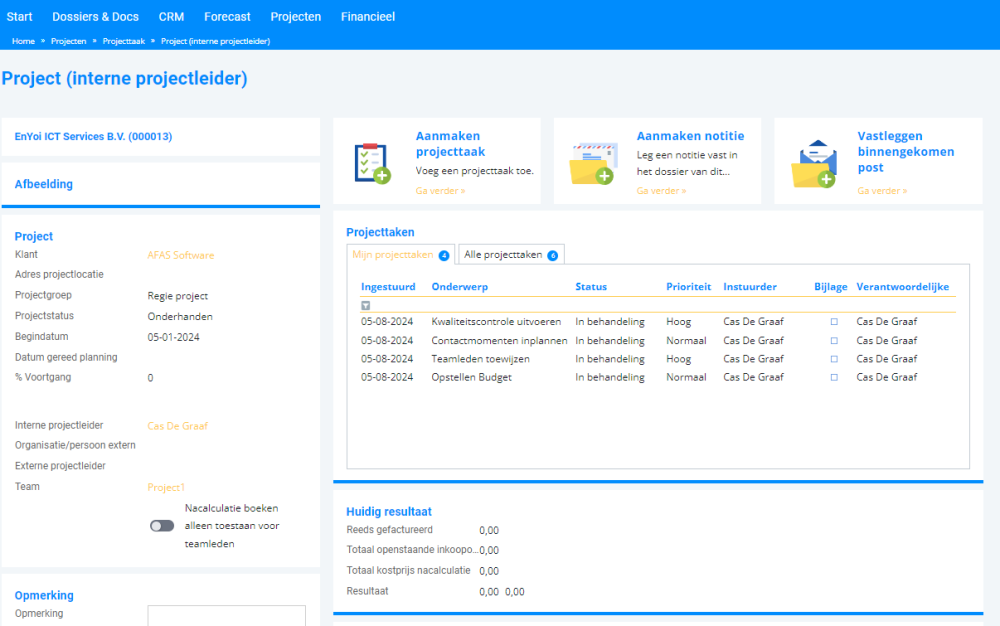Open the Aanmaken projecttaak title link

[450, 143]
